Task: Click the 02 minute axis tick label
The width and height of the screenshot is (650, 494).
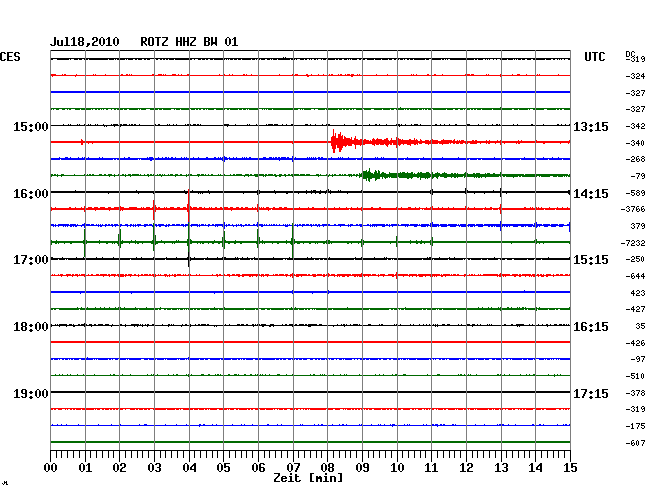Action: click(119, 468)
